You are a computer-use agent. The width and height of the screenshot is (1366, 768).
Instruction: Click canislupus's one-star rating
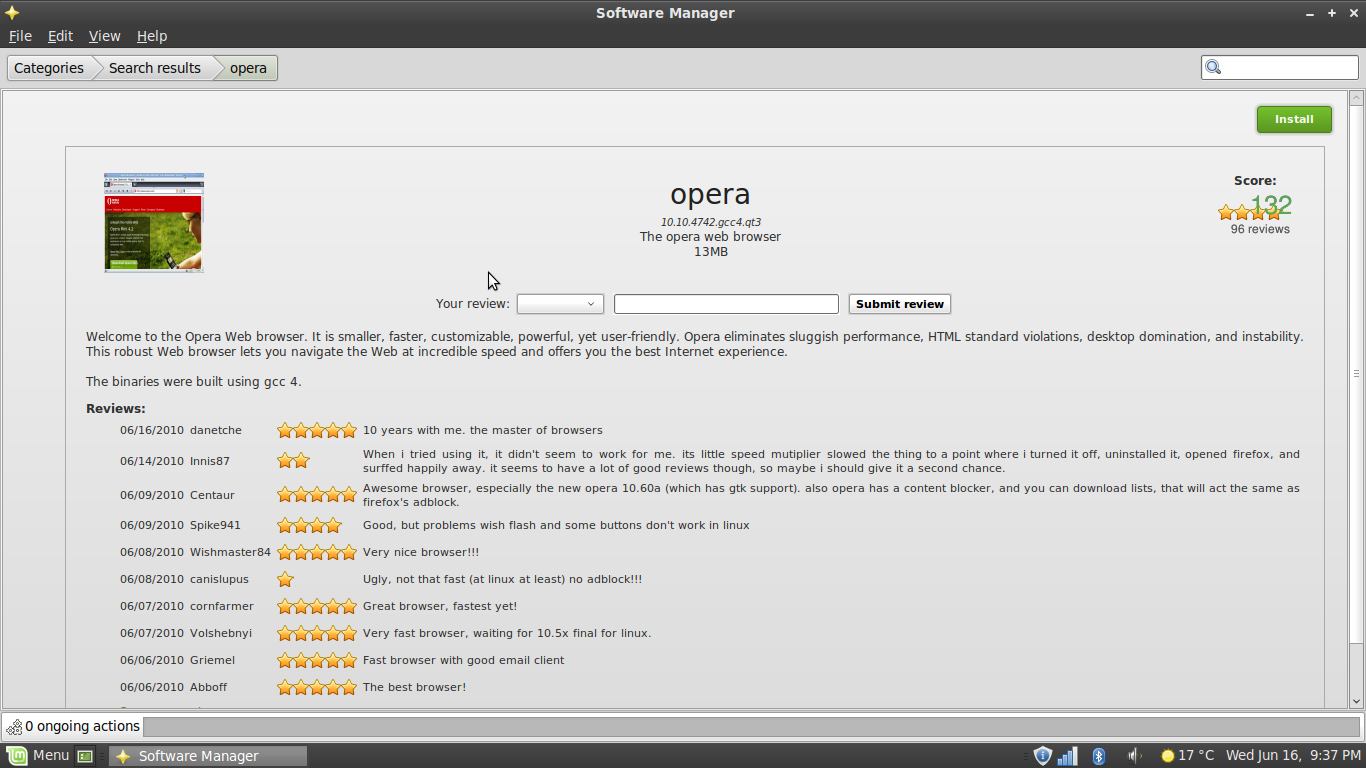coord(285,579)
